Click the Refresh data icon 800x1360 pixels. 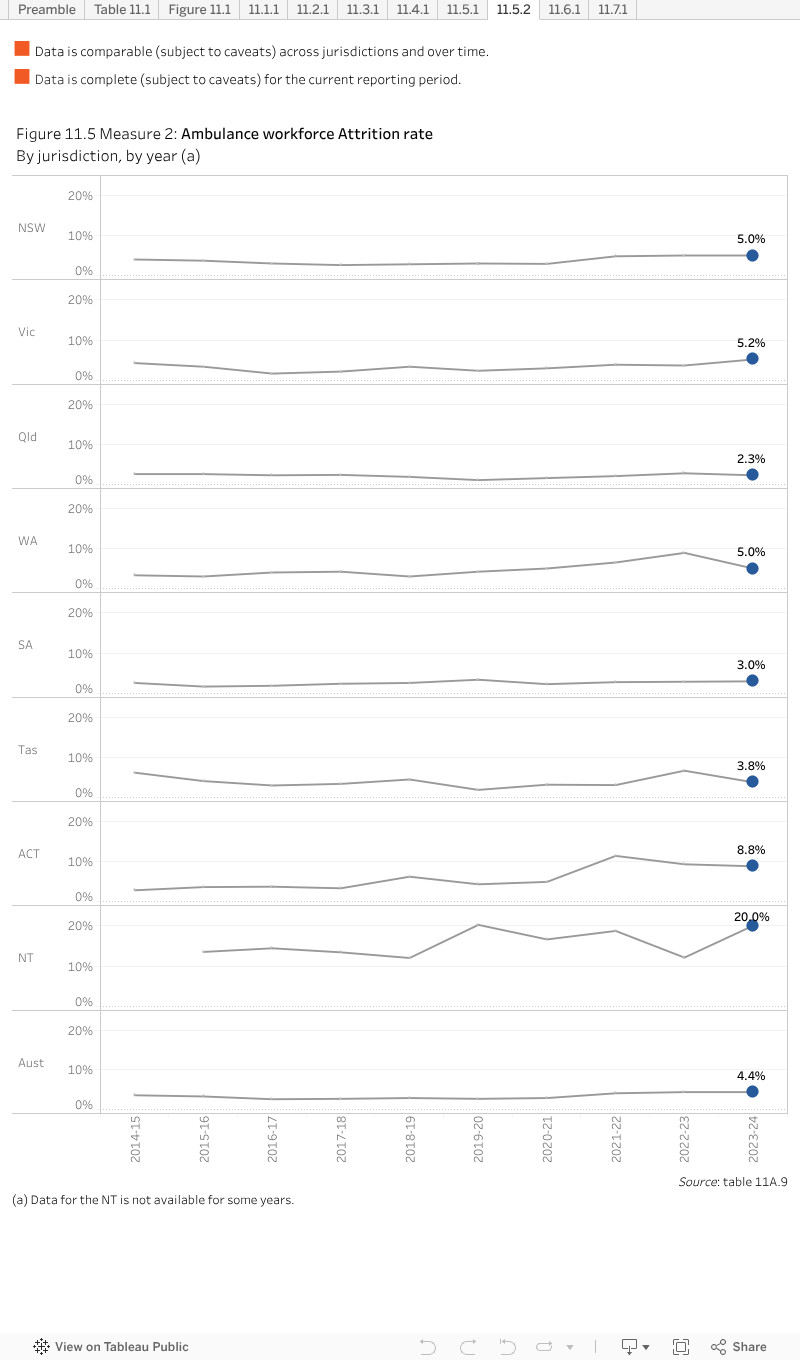click(545, 1346)
